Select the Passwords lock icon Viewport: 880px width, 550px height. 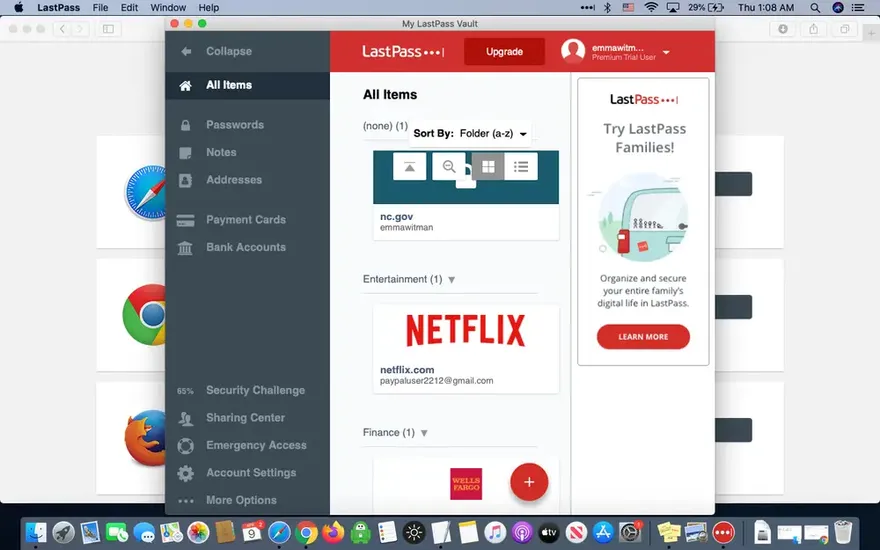point(185,126)
